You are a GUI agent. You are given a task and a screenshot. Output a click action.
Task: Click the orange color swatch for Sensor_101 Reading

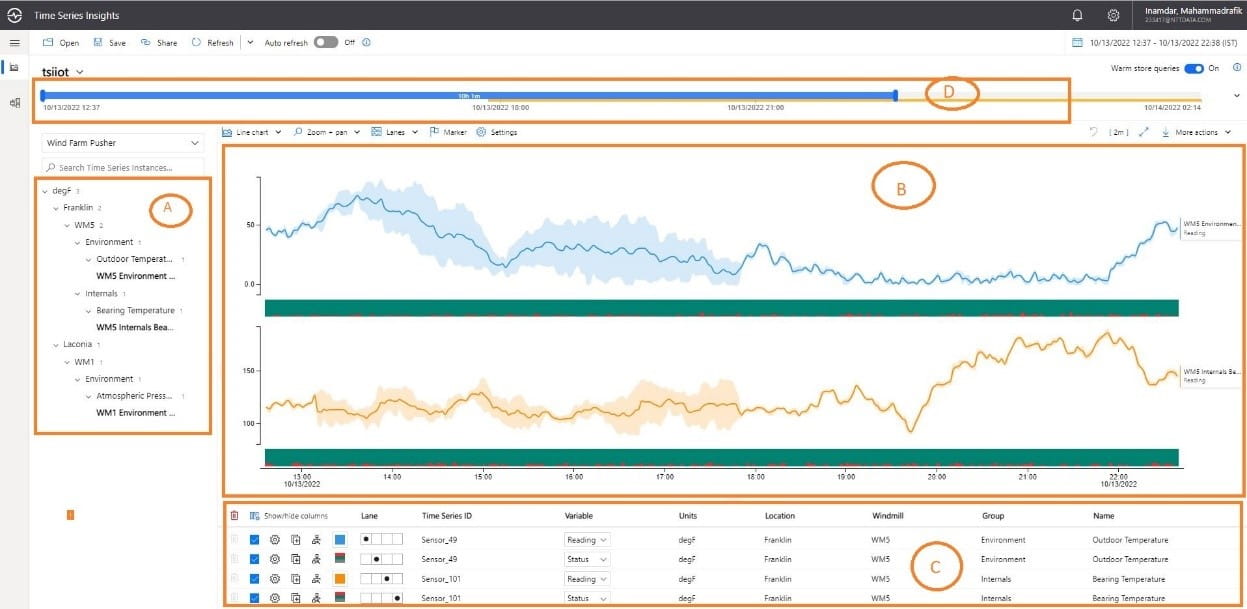[x=340, y=578]
